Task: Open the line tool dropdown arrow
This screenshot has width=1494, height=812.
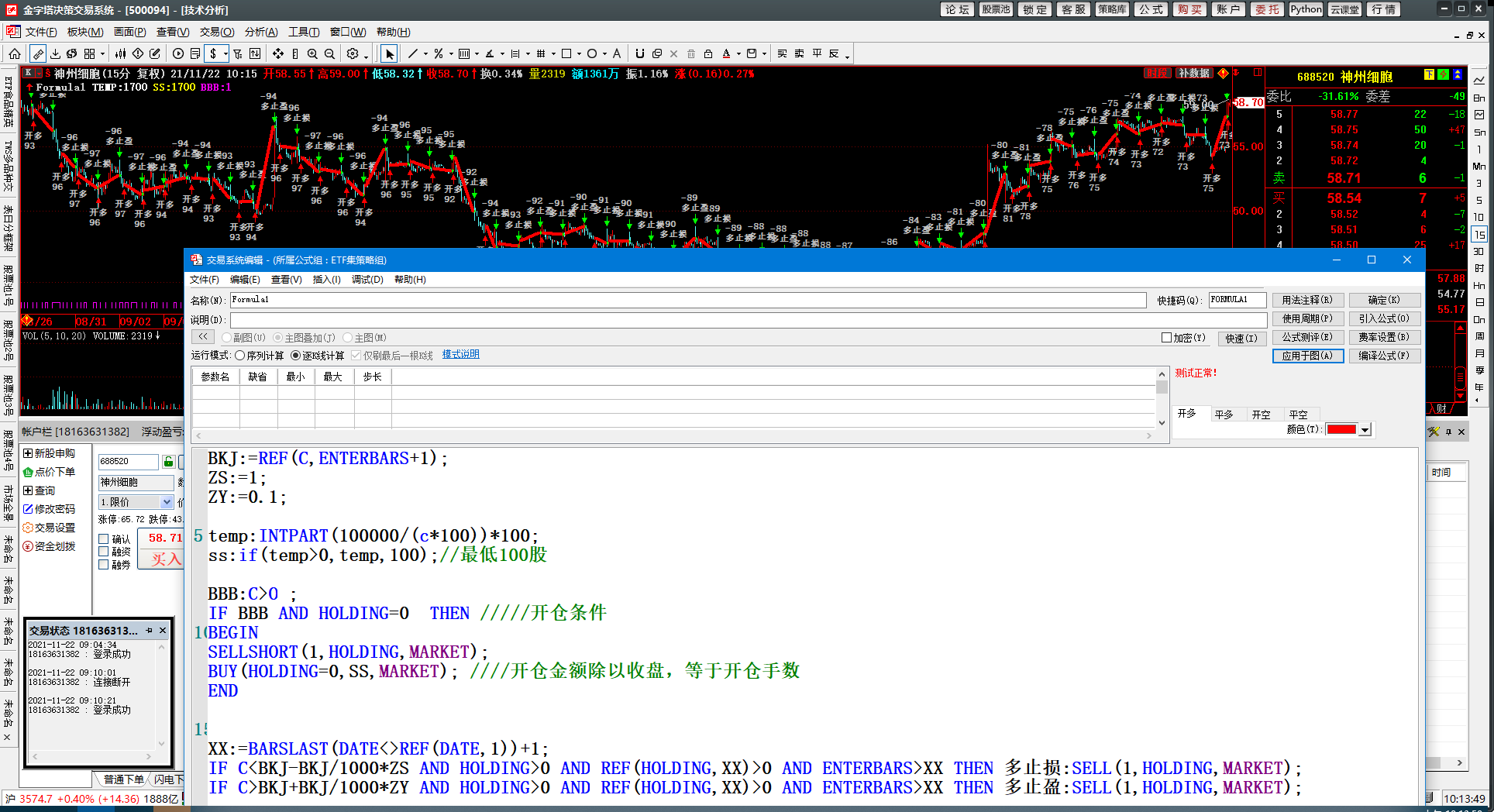Action: point(425,54)
